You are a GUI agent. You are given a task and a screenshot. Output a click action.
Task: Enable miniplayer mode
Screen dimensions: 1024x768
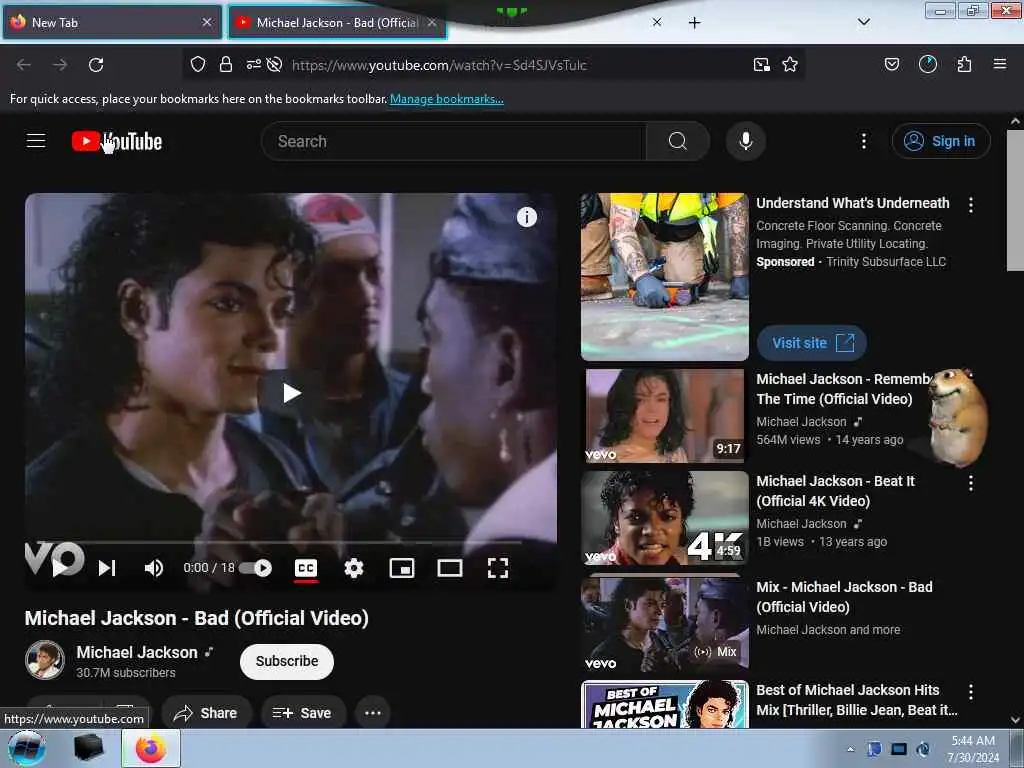pyautogui.click(x=402, y=568)
